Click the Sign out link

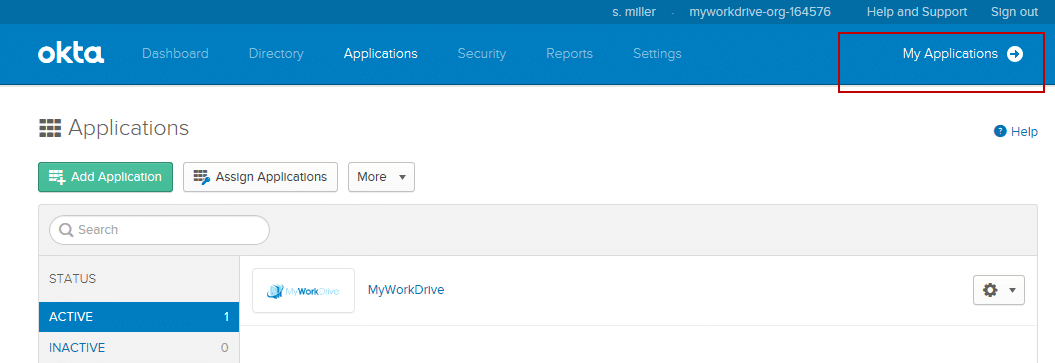[x=1014, y=12]
